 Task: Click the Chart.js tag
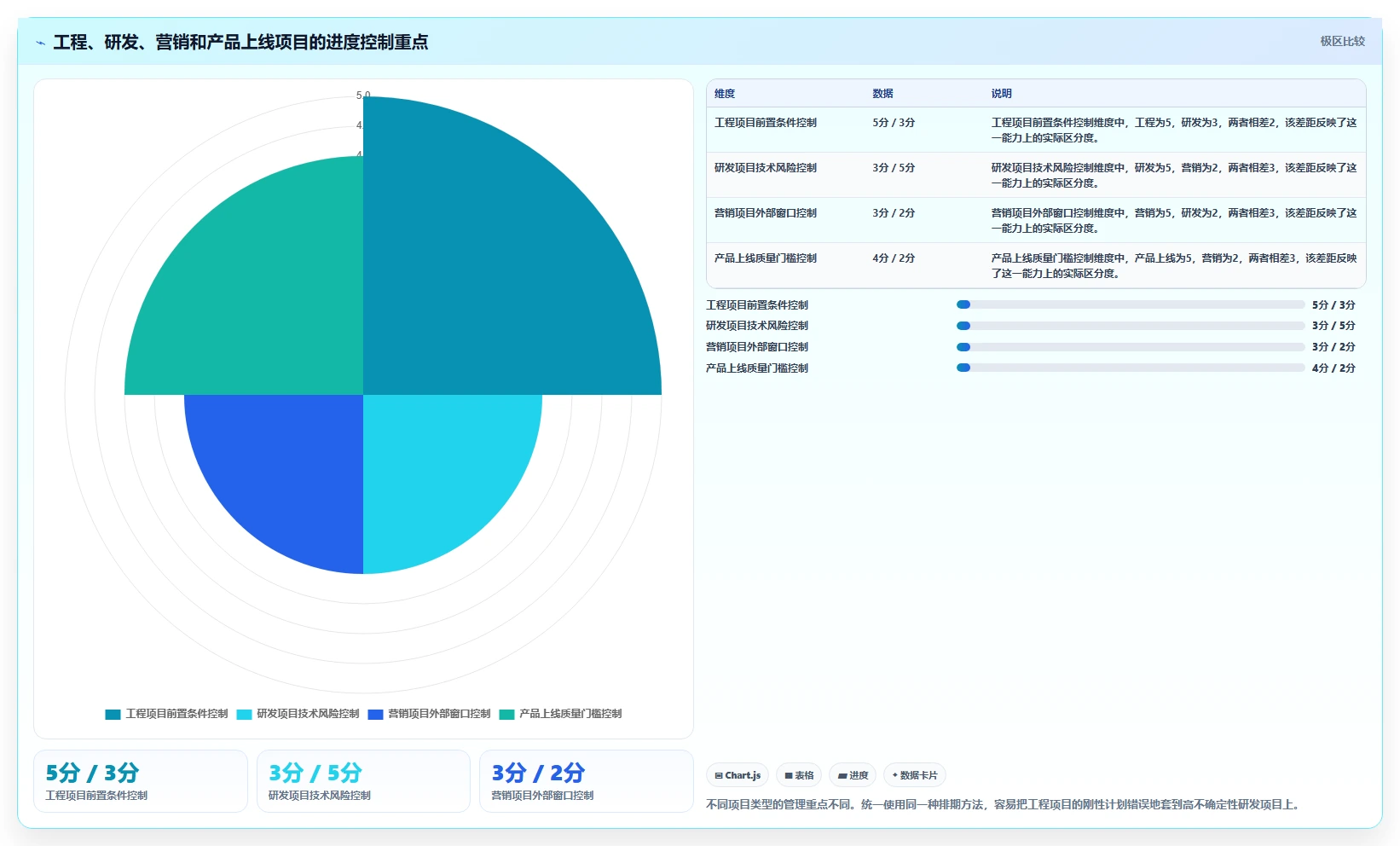[738, 775]
